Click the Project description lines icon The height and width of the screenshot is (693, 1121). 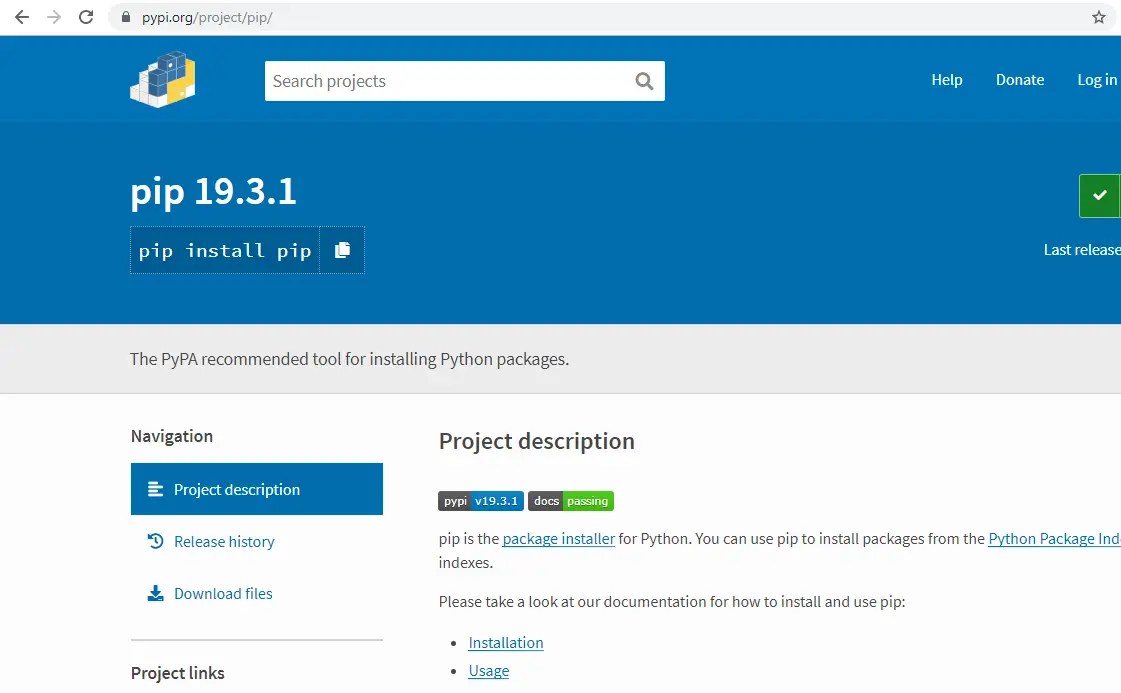(x=155, y=489)
